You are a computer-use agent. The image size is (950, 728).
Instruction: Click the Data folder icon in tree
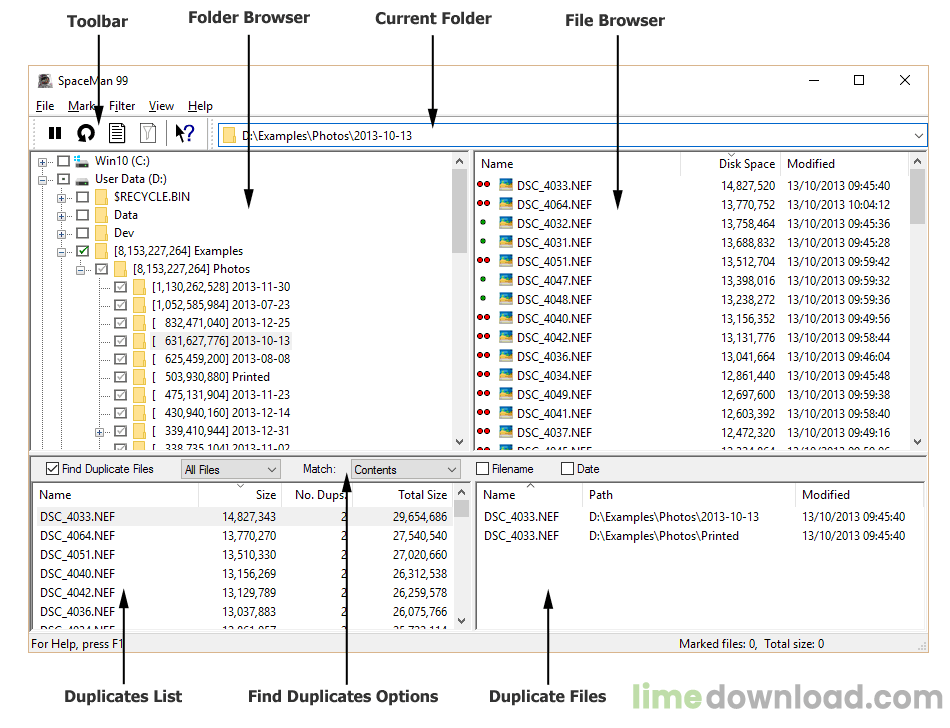[101, 215]
